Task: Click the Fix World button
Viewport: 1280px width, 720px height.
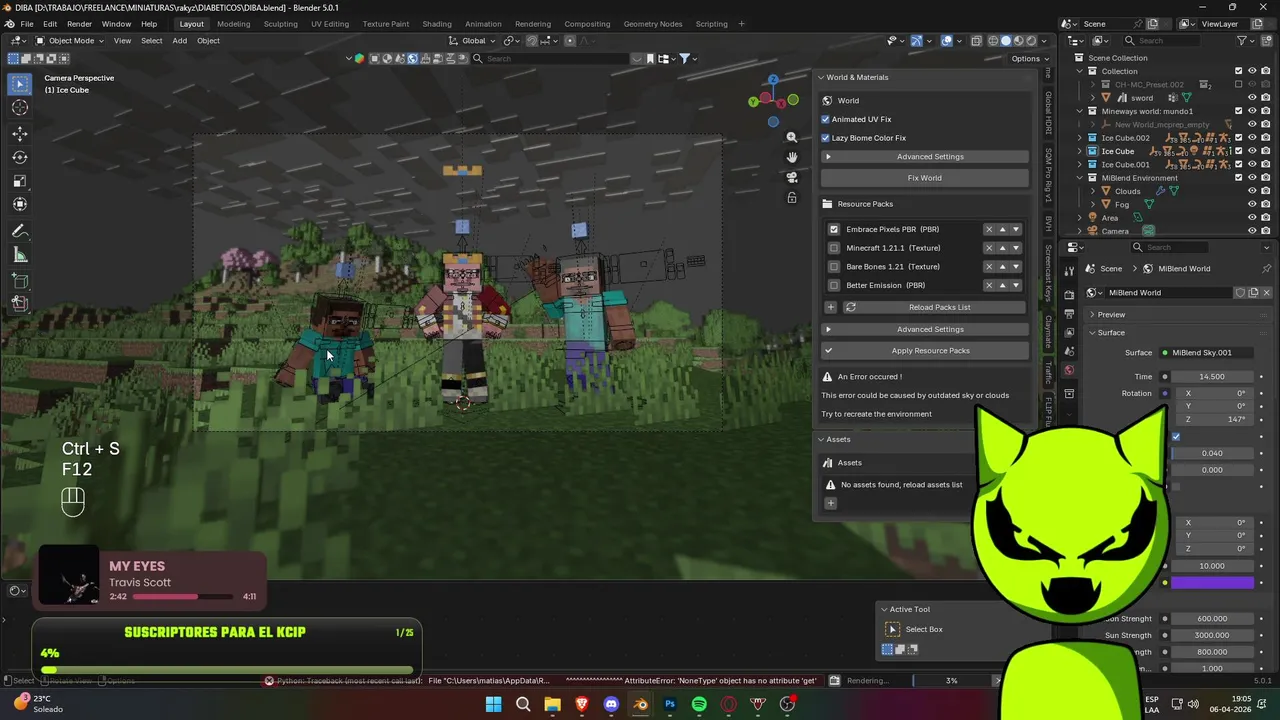Action: [925, 178]
